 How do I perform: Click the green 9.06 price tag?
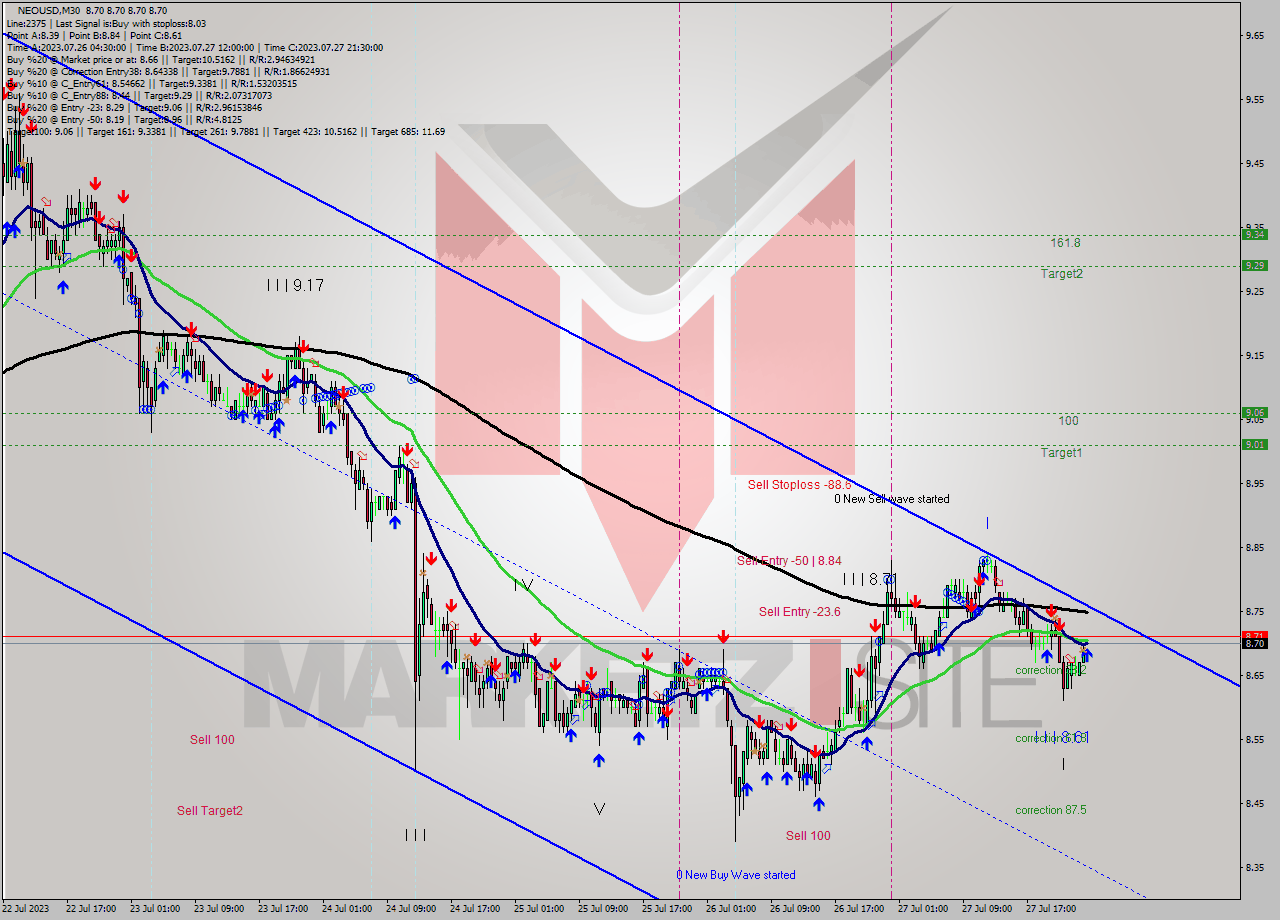pyautogui.click(x=1254, y=412)
